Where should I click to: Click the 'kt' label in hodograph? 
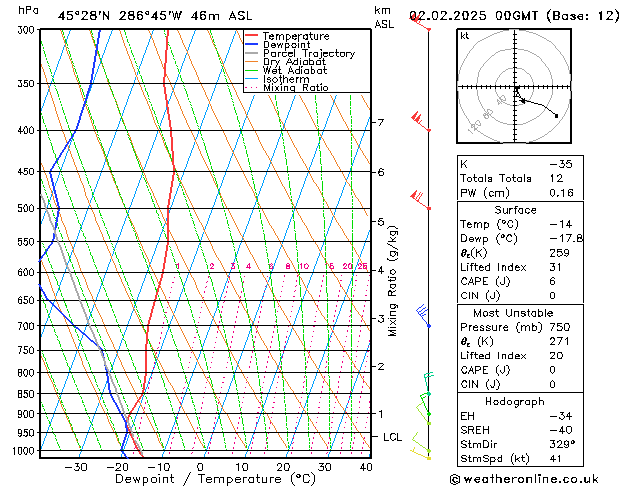coord(465,36)
